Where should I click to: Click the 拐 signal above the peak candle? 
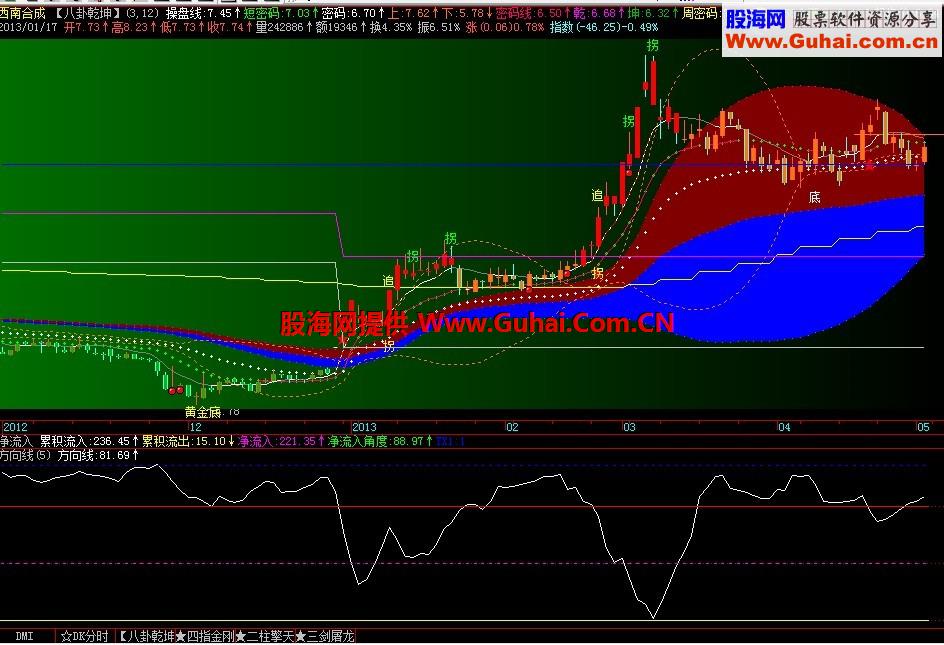coord(653,45)
